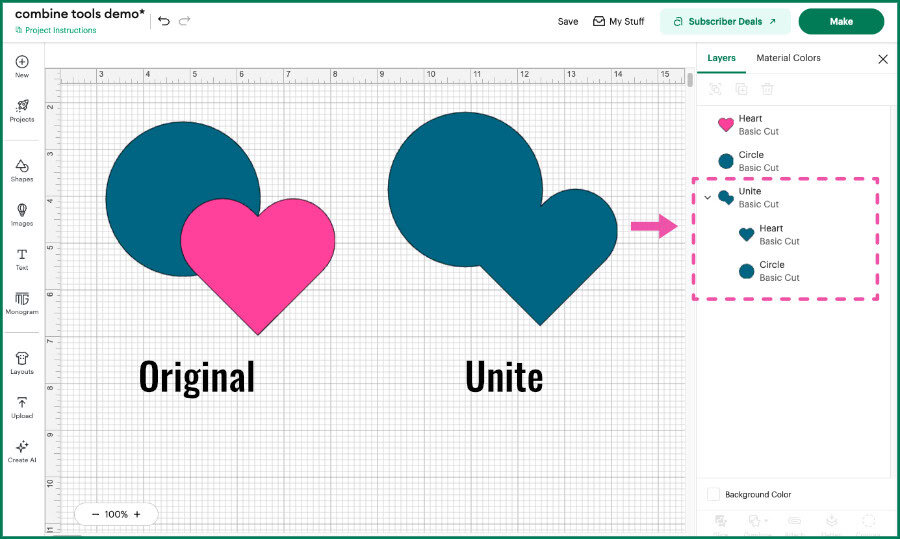Click the Delete layer trash icon

(767, 89)
